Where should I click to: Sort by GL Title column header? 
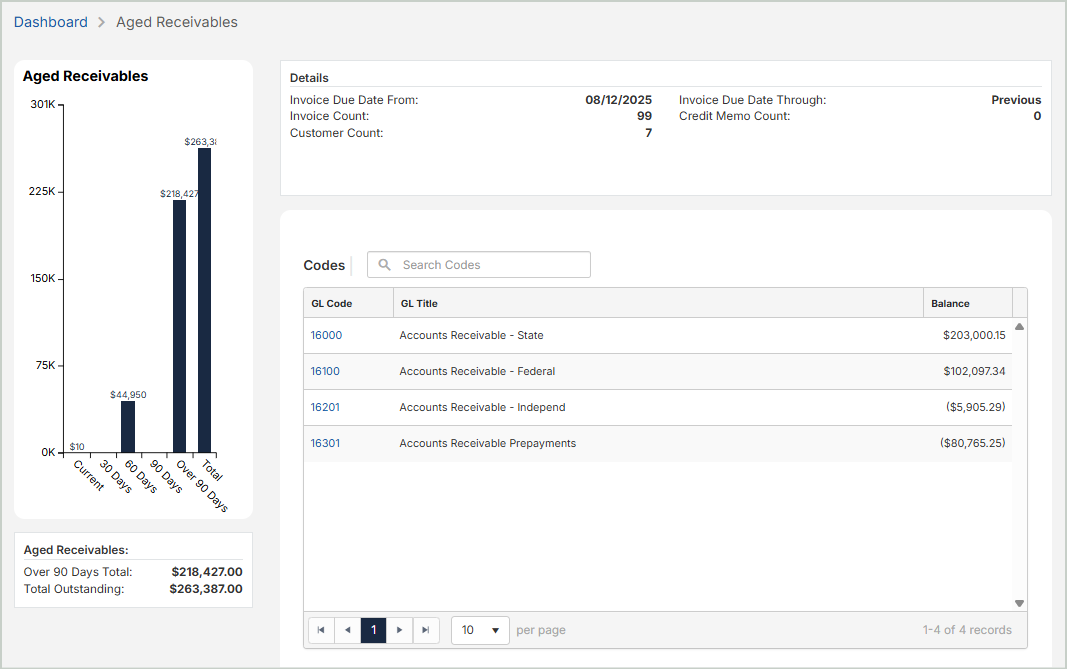click(x=419, y=304)
